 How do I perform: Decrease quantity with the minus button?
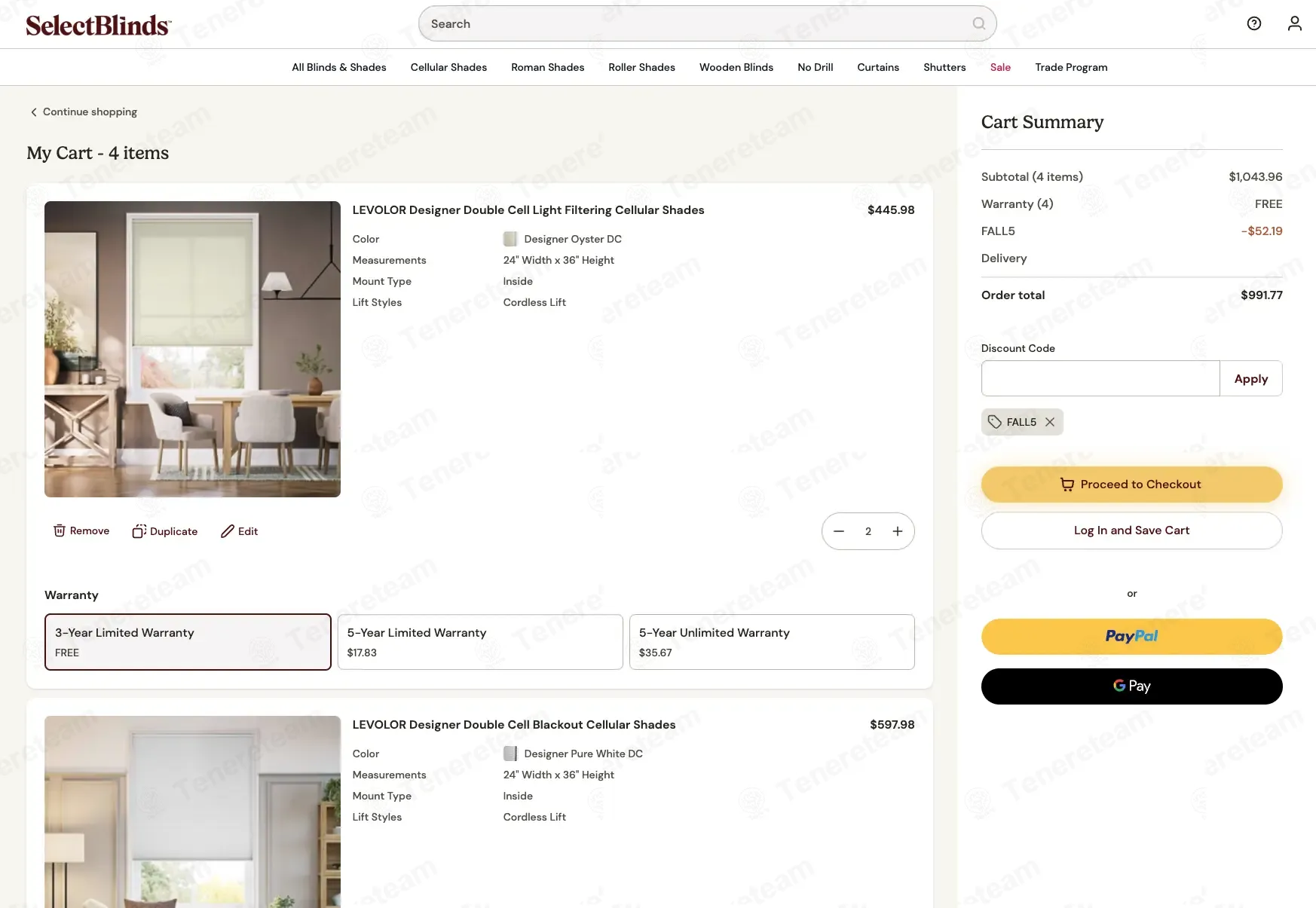pyautogui.click(x=839, y=531)
